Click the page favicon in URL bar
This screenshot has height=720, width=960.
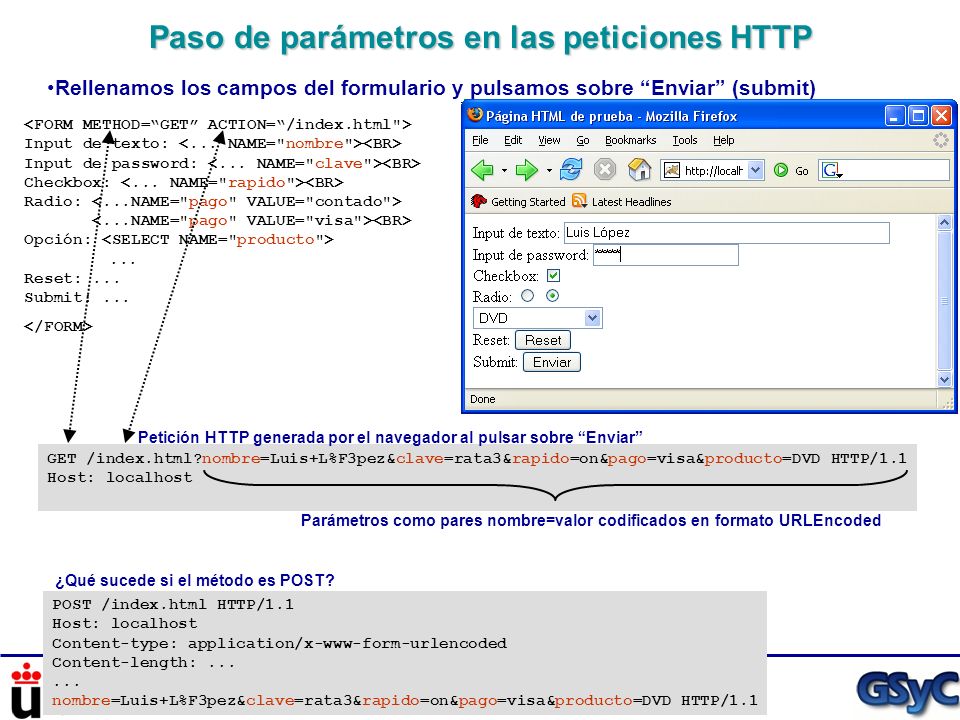[x=672, y=170]
